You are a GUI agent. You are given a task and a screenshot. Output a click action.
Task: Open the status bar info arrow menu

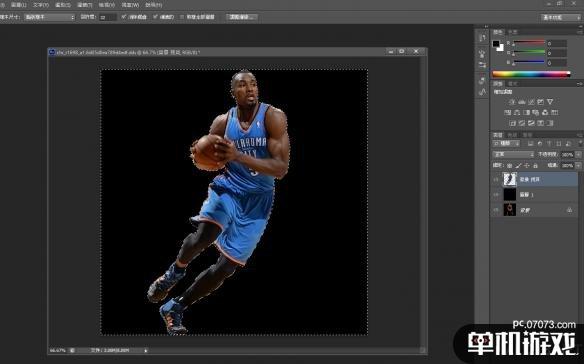pyautogui.click(x=146, y=351)
